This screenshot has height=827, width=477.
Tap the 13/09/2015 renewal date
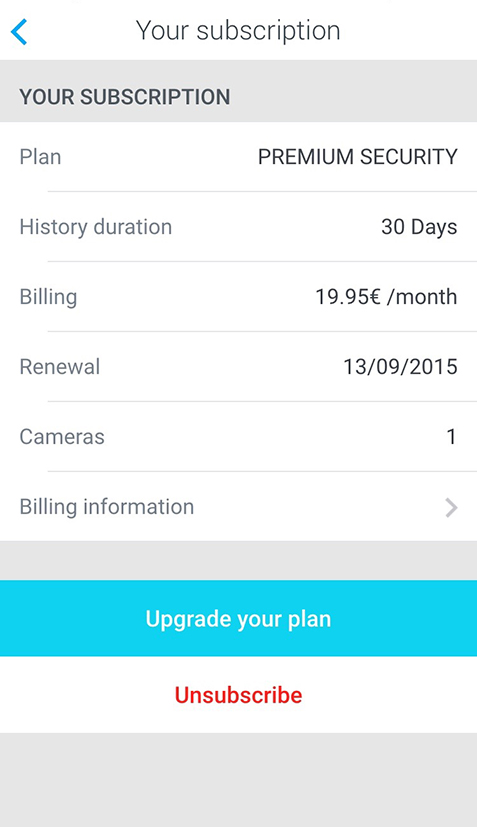(x=400, y=367)
